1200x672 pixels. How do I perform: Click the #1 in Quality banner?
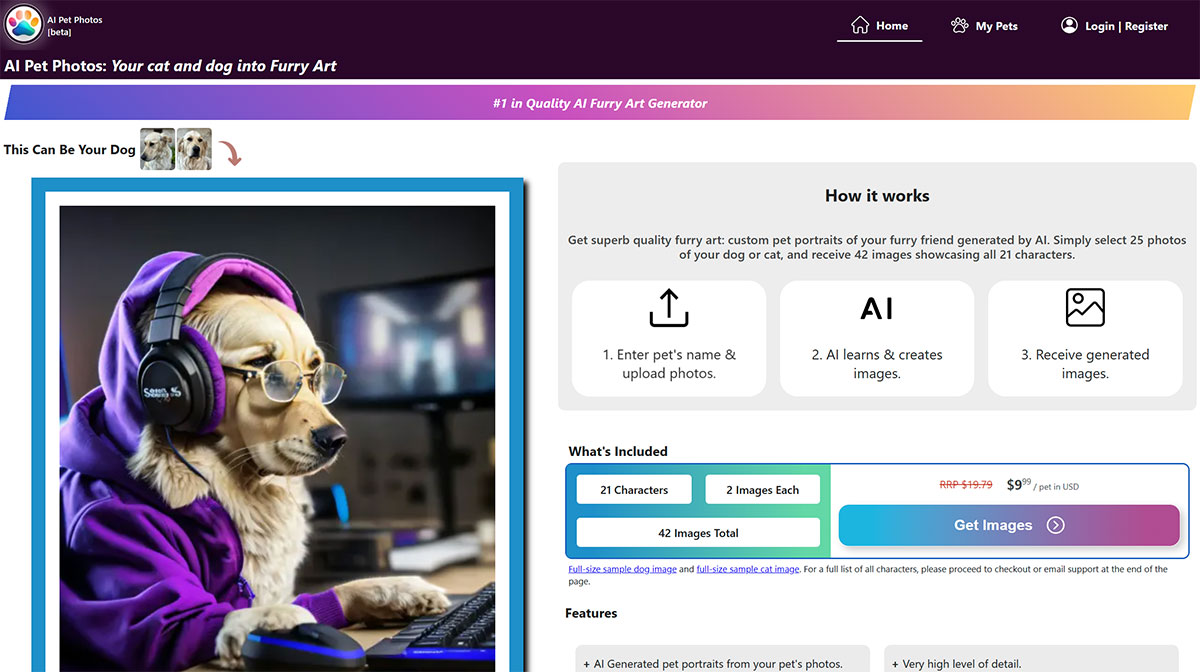(600, 102)
